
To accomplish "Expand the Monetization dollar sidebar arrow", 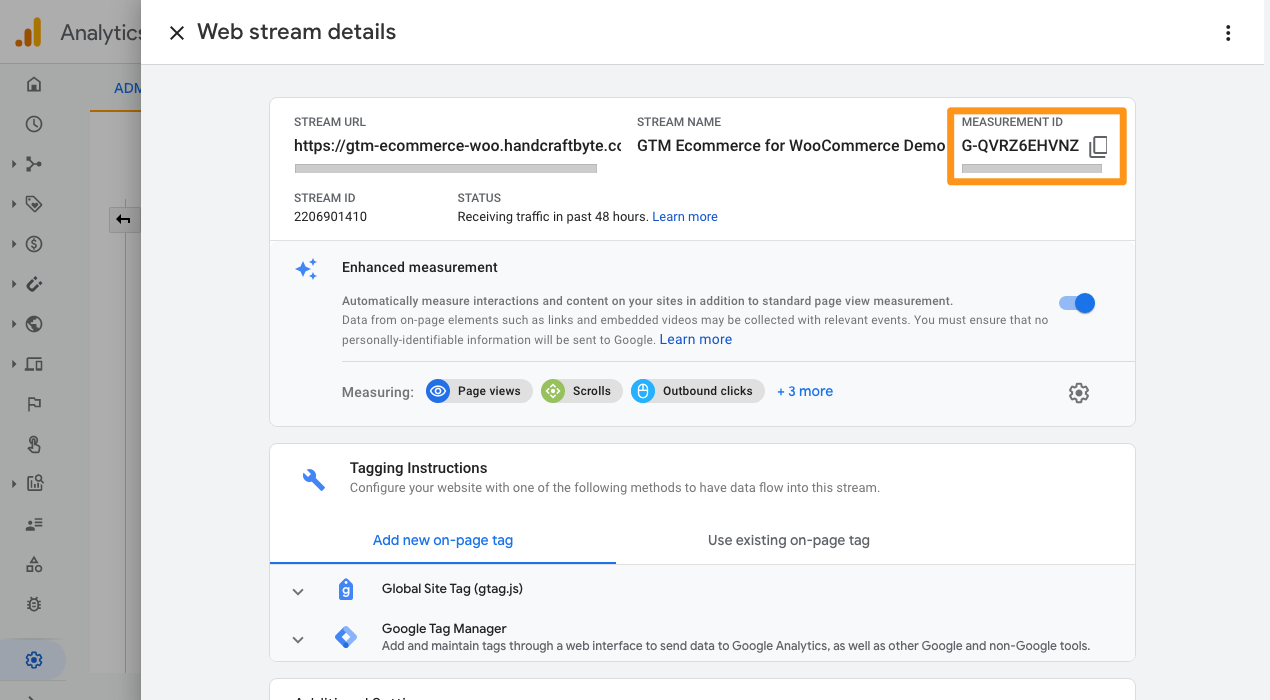I will 13,244.
